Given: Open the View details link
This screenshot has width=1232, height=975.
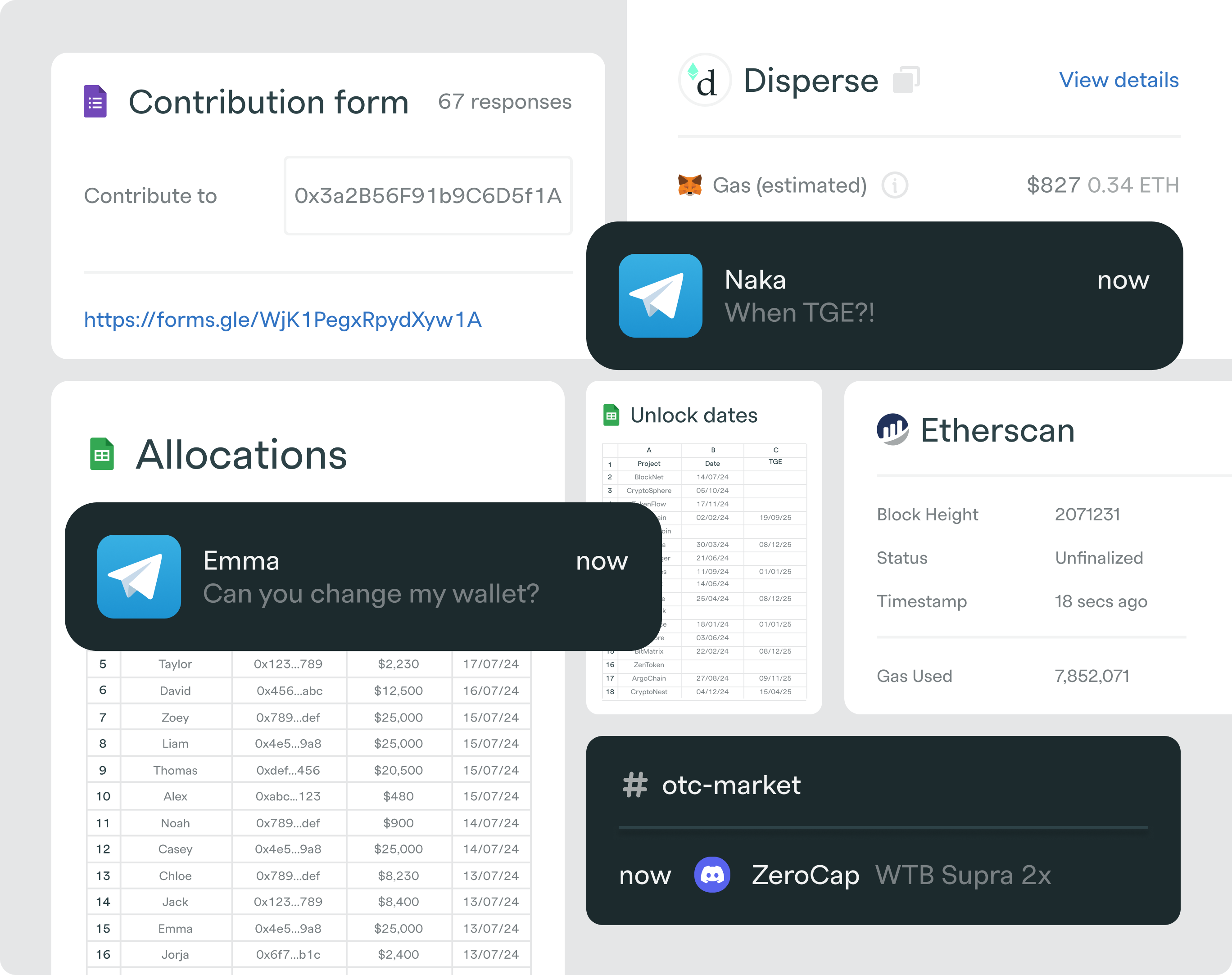Looking at the screenshot, I should pyautogui.click(x=1119, y=80).
